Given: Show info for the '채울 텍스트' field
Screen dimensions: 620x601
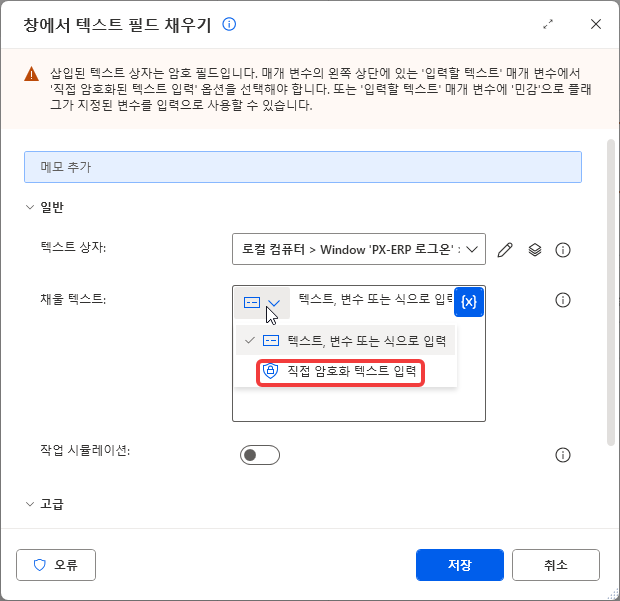Looking at the screenshot, I should coord(563,300).
